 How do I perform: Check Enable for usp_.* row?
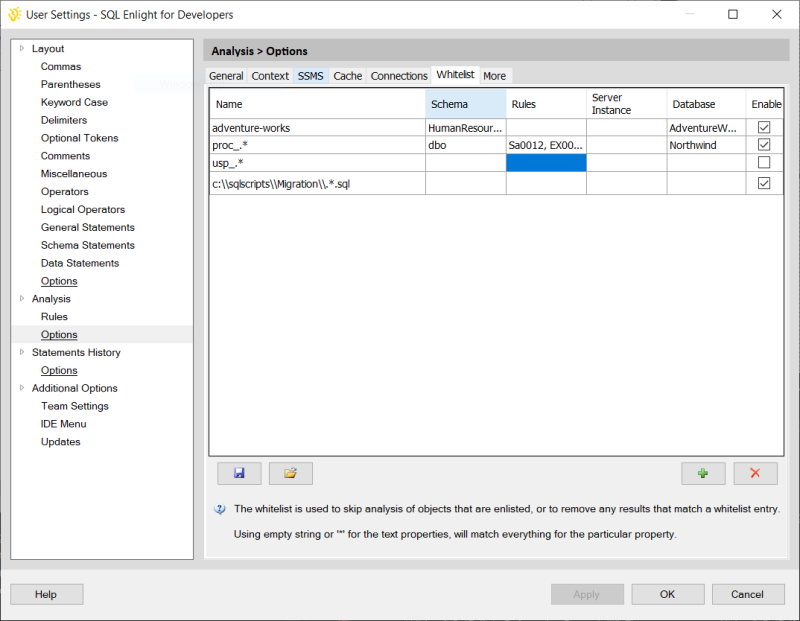pyautogui.click(x=764, y=162)
